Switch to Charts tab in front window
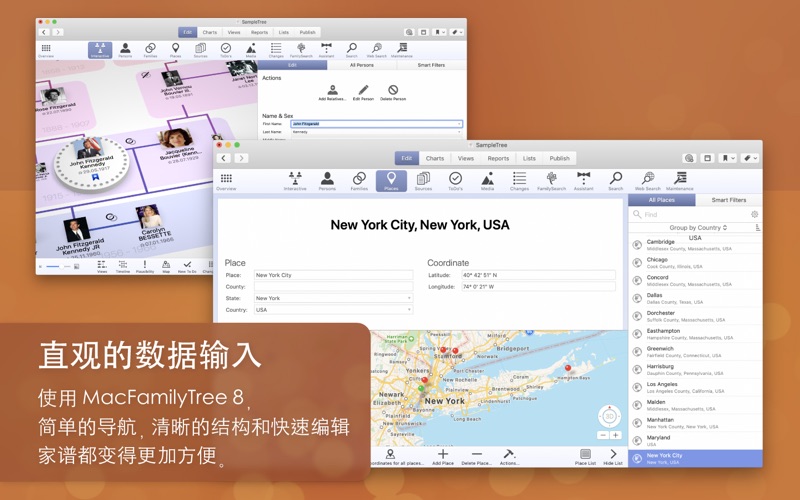The width and height of the screenshot is (800, 500). click(x=435, y=158)
